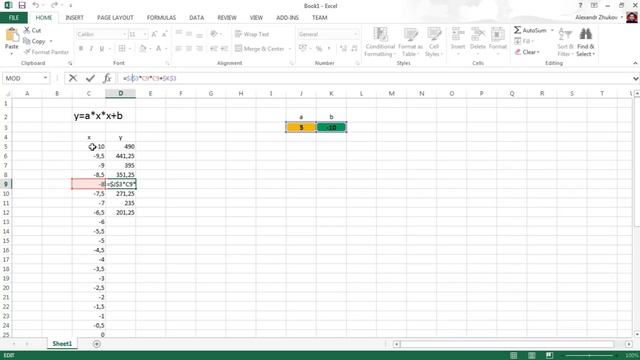Screen dimensions: 640x360
Task: Open Fill Color swatch
Action: point(142,49)
